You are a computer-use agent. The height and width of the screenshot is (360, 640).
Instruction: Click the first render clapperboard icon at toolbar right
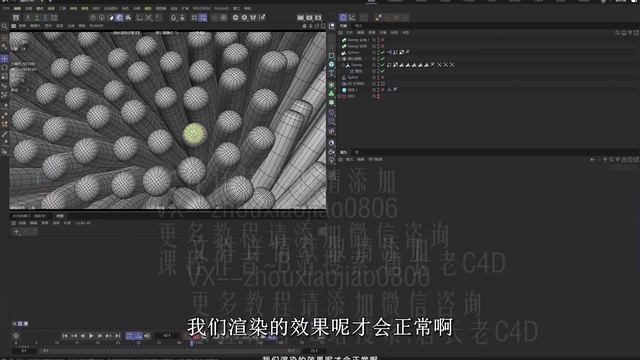300,18
